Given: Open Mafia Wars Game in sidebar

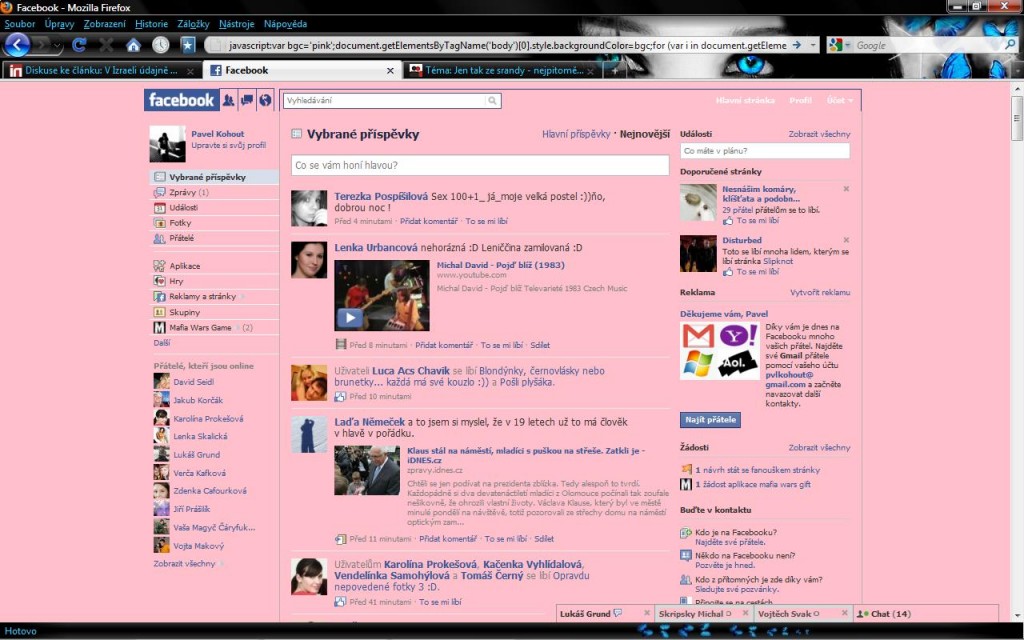Looking at the screenshot, I should (200, 328).
